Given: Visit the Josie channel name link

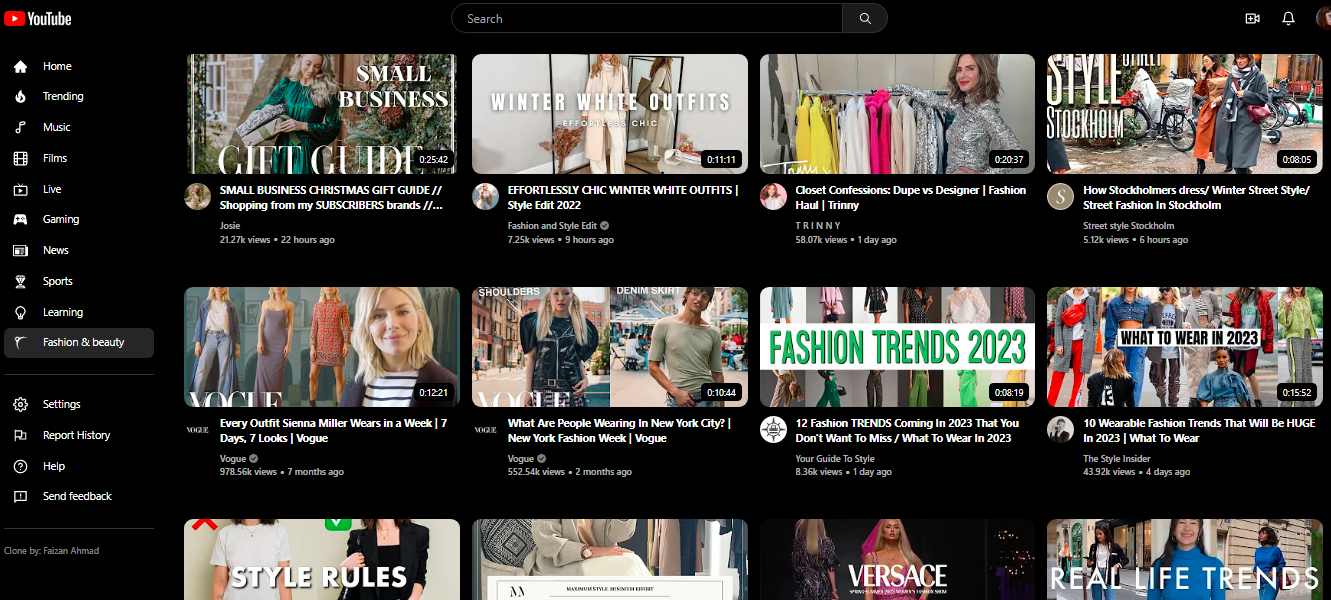Looking at the screenshot, I should tap(230, 226).
